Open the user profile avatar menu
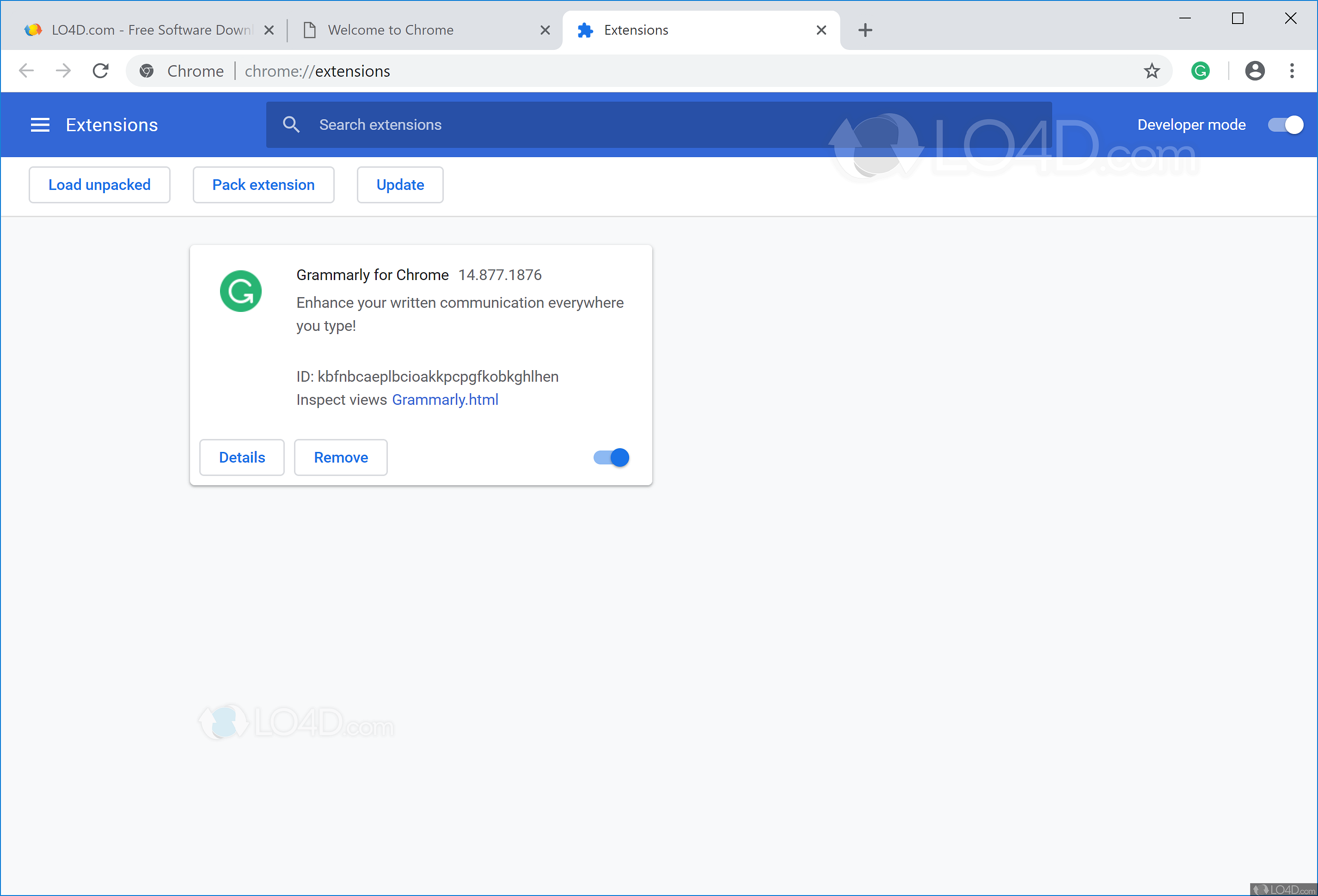1318x896 pixels. point(1255,71)
